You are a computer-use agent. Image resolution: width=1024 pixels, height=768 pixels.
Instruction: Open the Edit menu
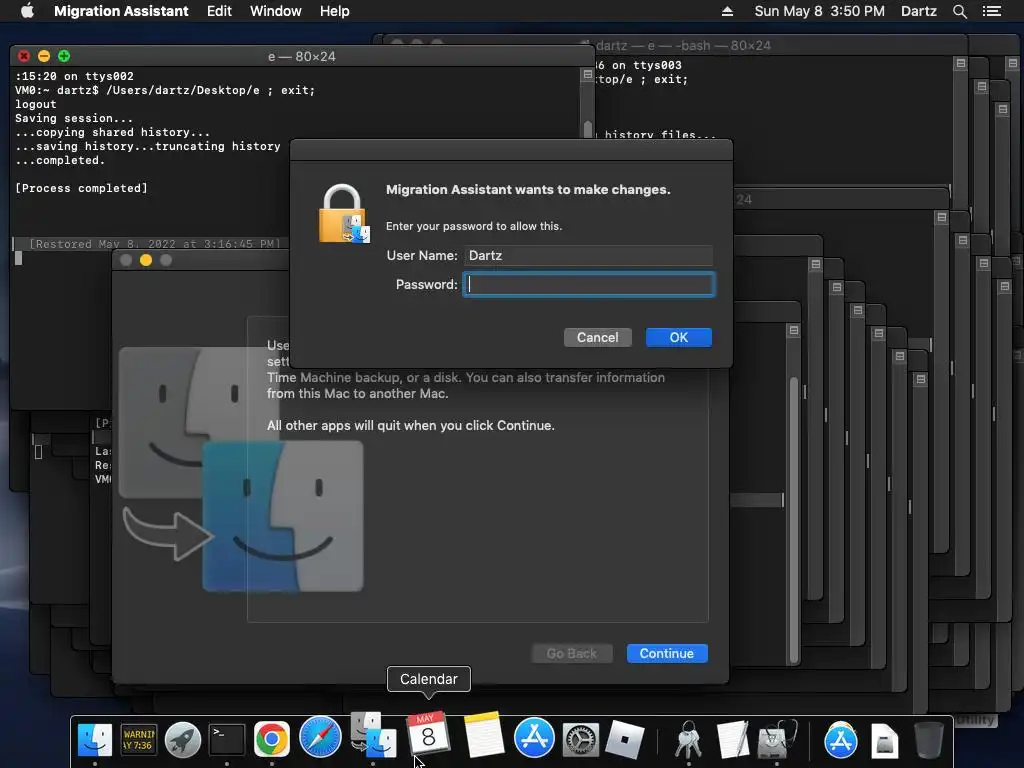[x=219, y=11]
